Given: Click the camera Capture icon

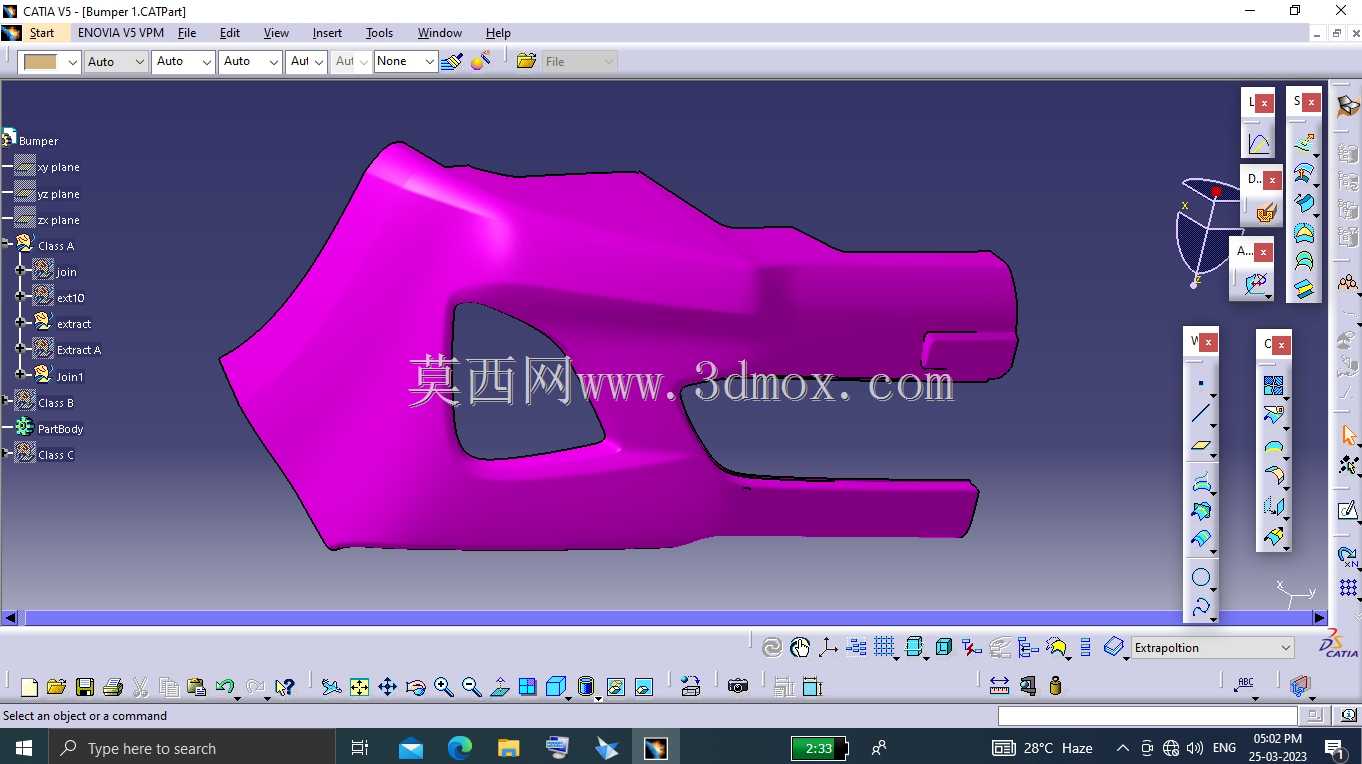Looking at the screenshot, I should click(738, 686).
